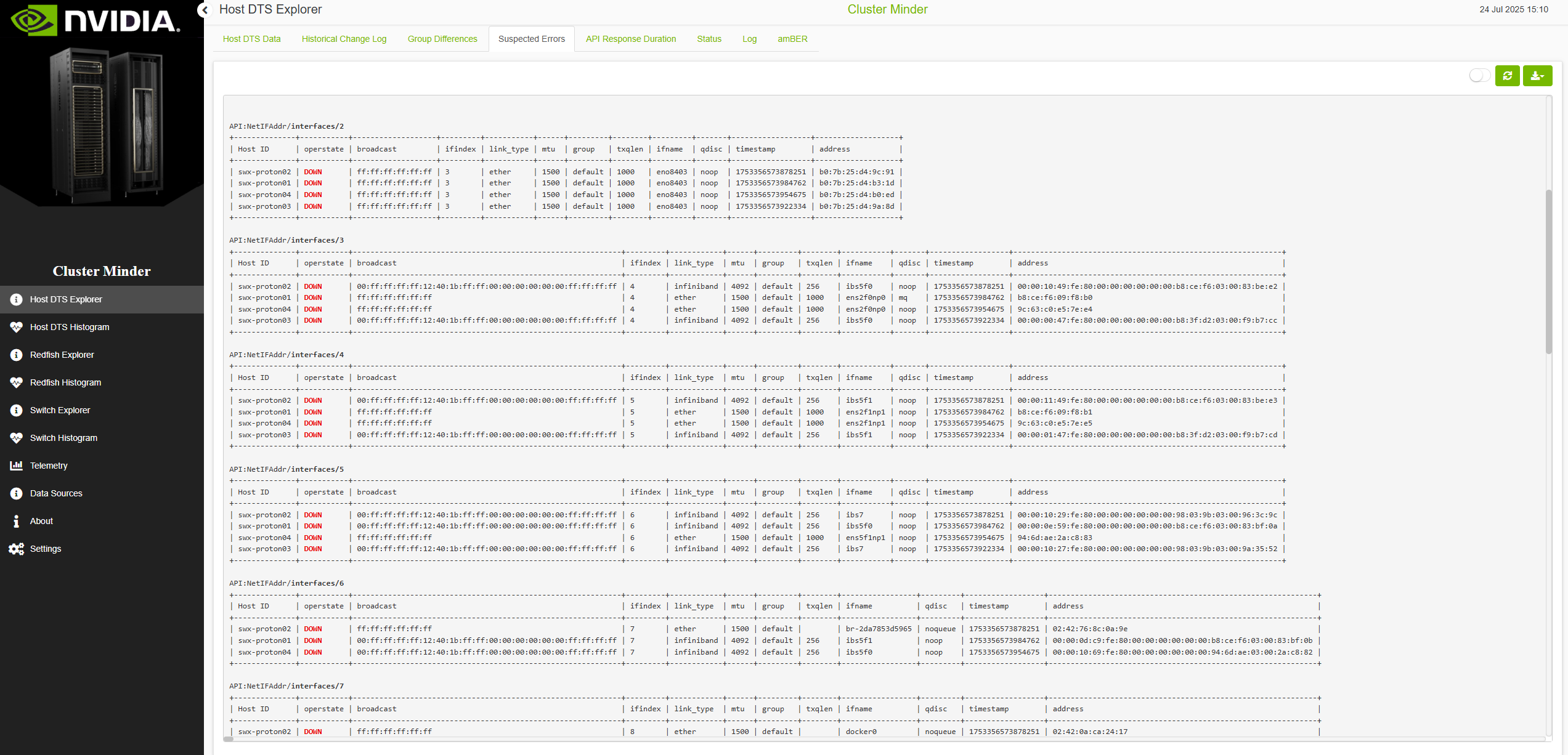
Task: Click the address '02:42:76:8c:0a:9e'
Action: click(x=1090, y=629)
